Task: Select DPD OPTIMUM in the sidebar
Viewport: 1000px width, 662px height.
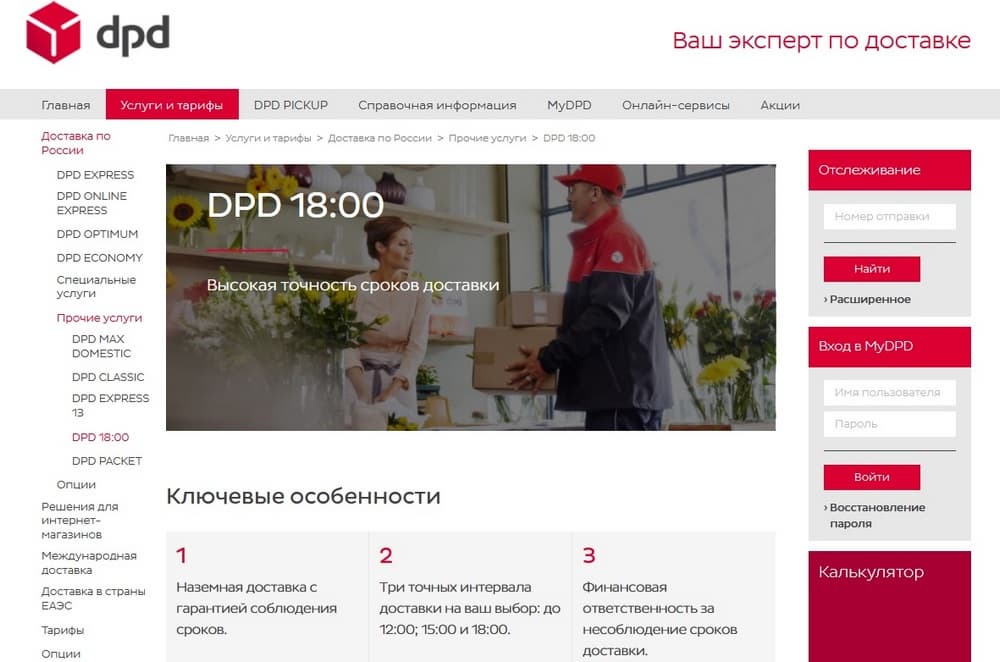Action: [x=98, y=234]
